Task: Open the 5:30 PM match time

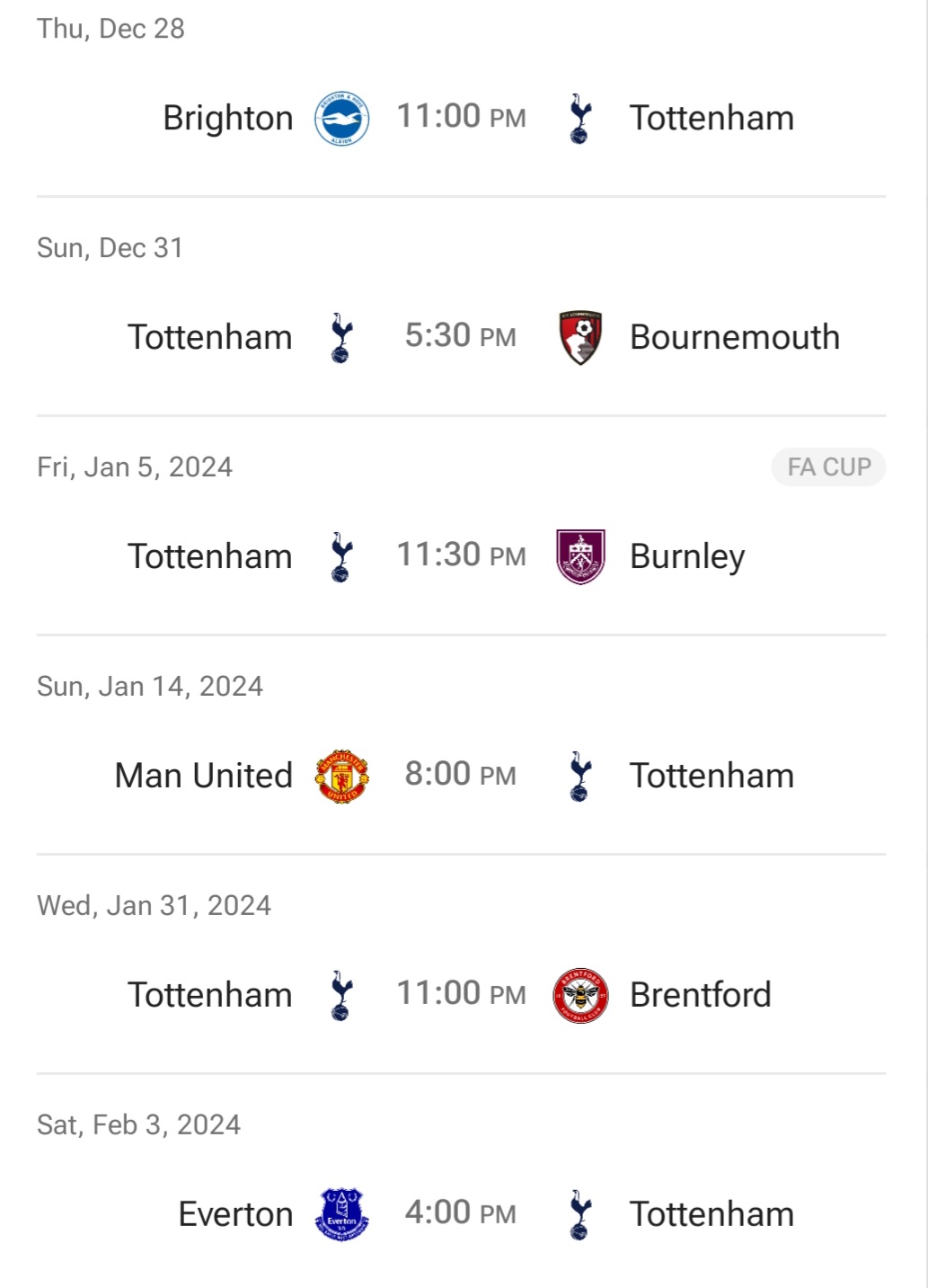Action: pyautogui.click(x=461, y=336)
